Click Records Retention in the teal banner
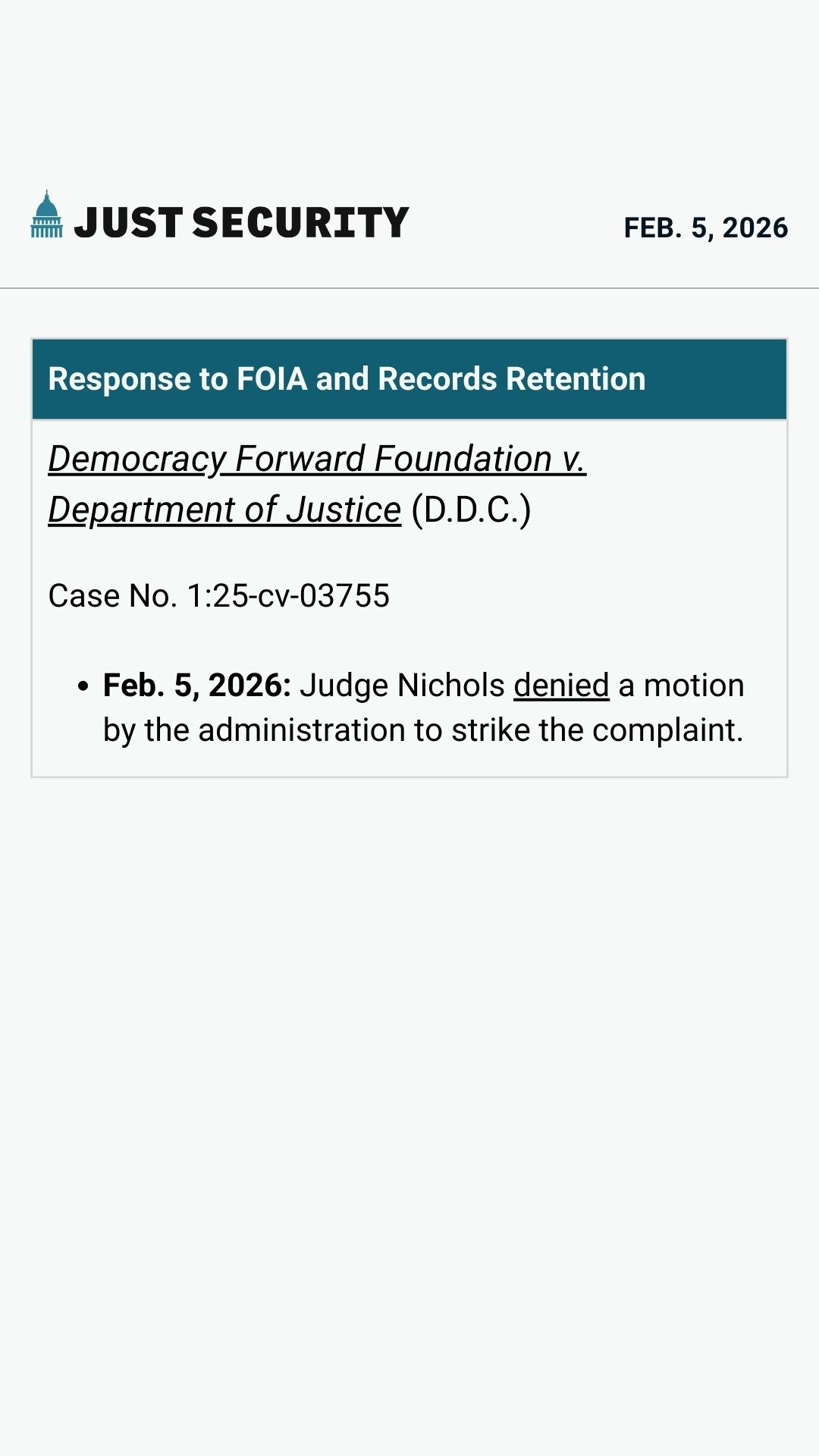Image resolution: width=819 pixels, height=1456 pixels. pos(511,379)
